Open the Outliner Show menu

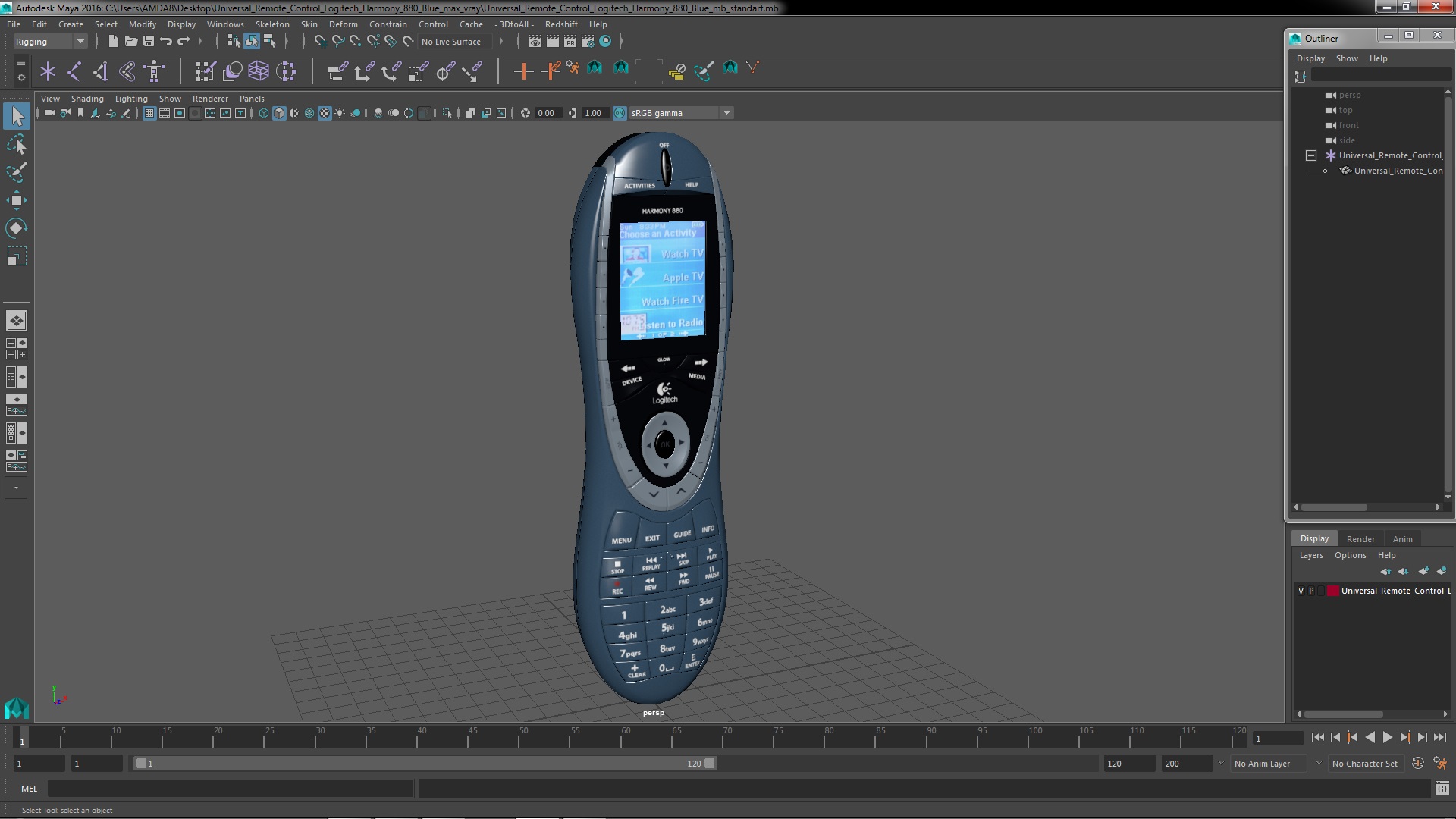pos(1347,58)
